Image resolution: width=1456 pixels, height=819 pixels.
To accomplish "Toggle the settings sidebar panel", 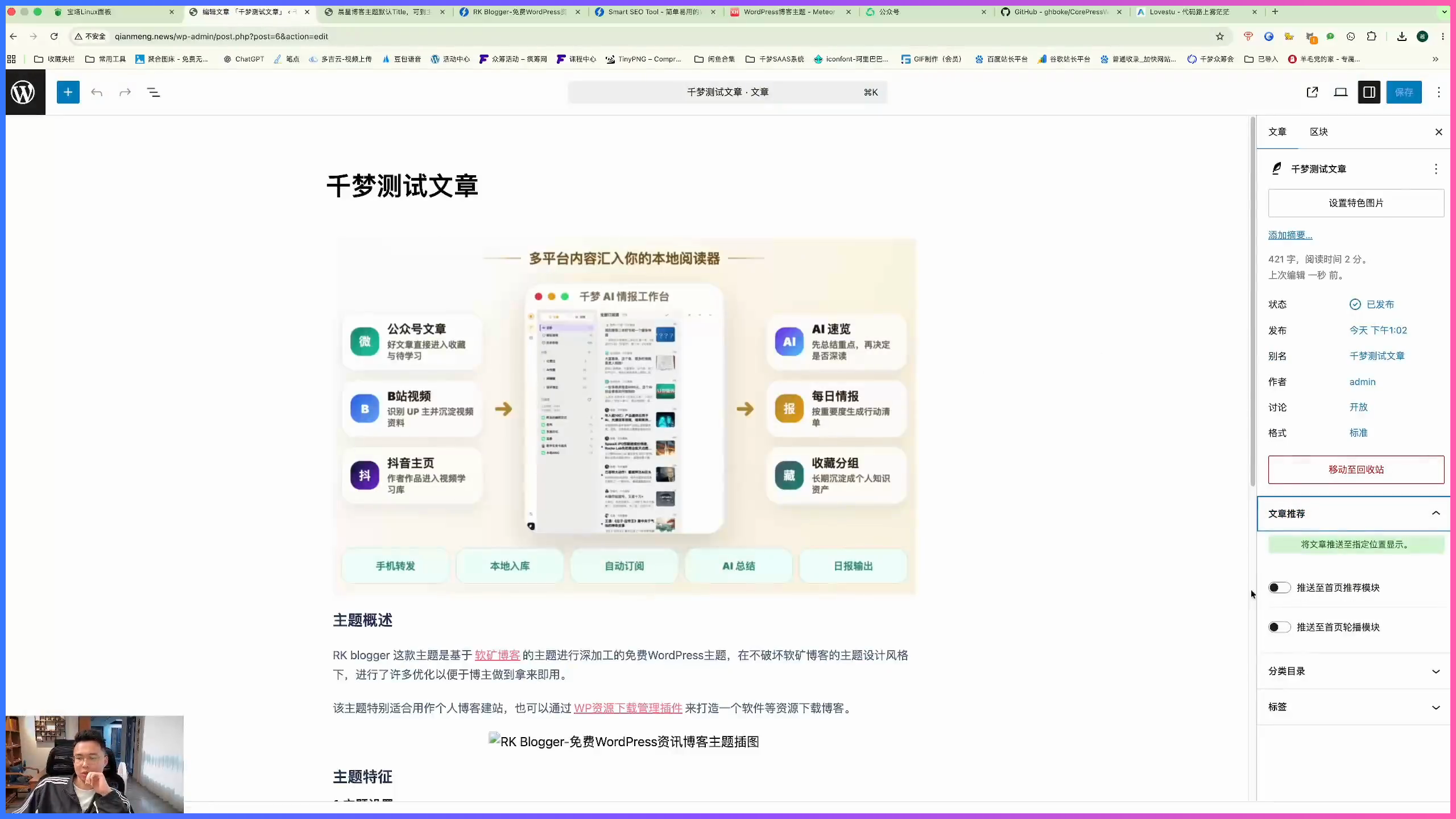I will coord(1369,92).
